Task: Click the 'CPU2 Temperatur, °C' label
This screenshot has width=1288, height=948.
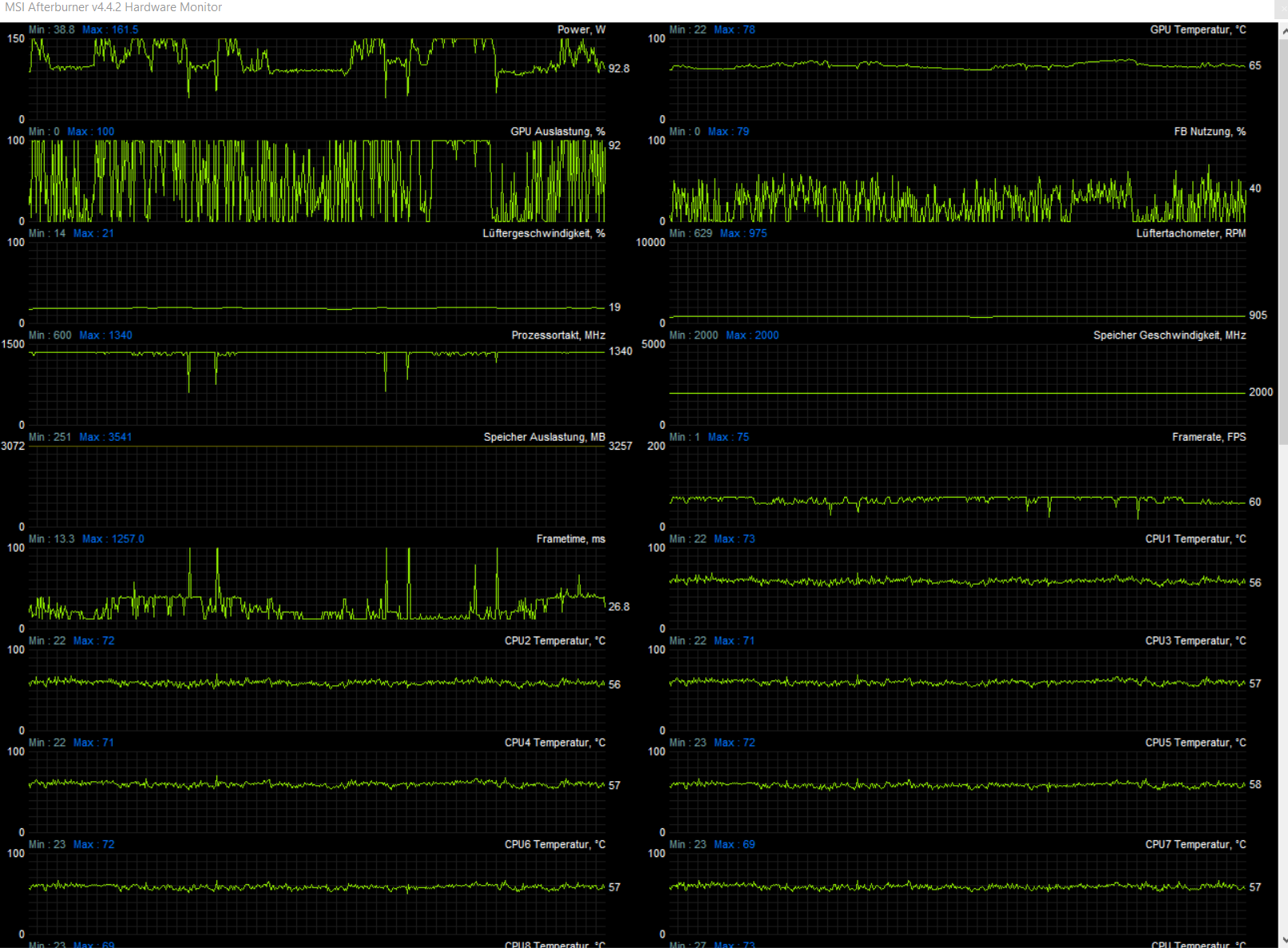Action: (555, 641)
